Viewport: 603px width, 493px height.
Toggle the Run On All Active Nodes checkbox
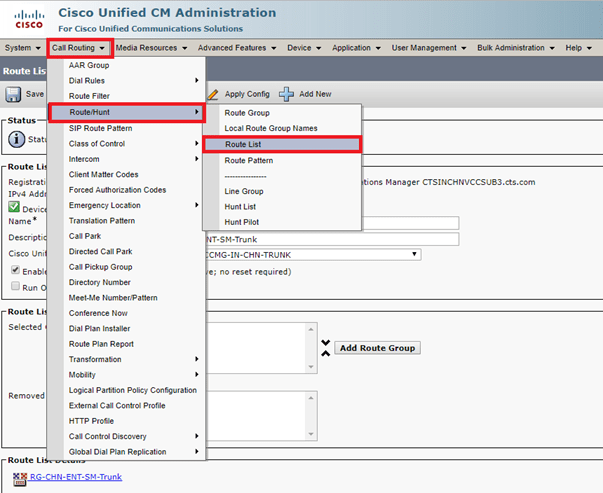coord(15,286)
